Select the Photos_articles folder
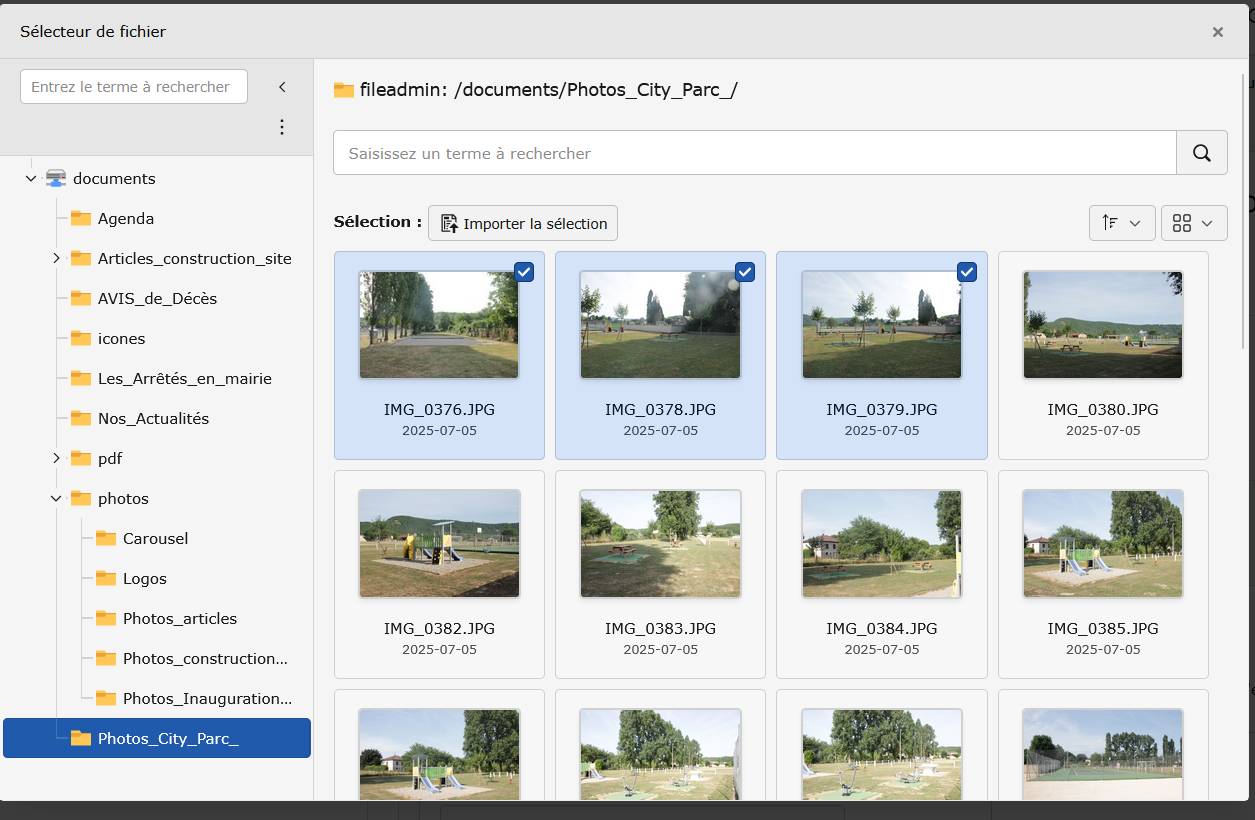Screen dimensions: 1255x820 pos(179,618)
